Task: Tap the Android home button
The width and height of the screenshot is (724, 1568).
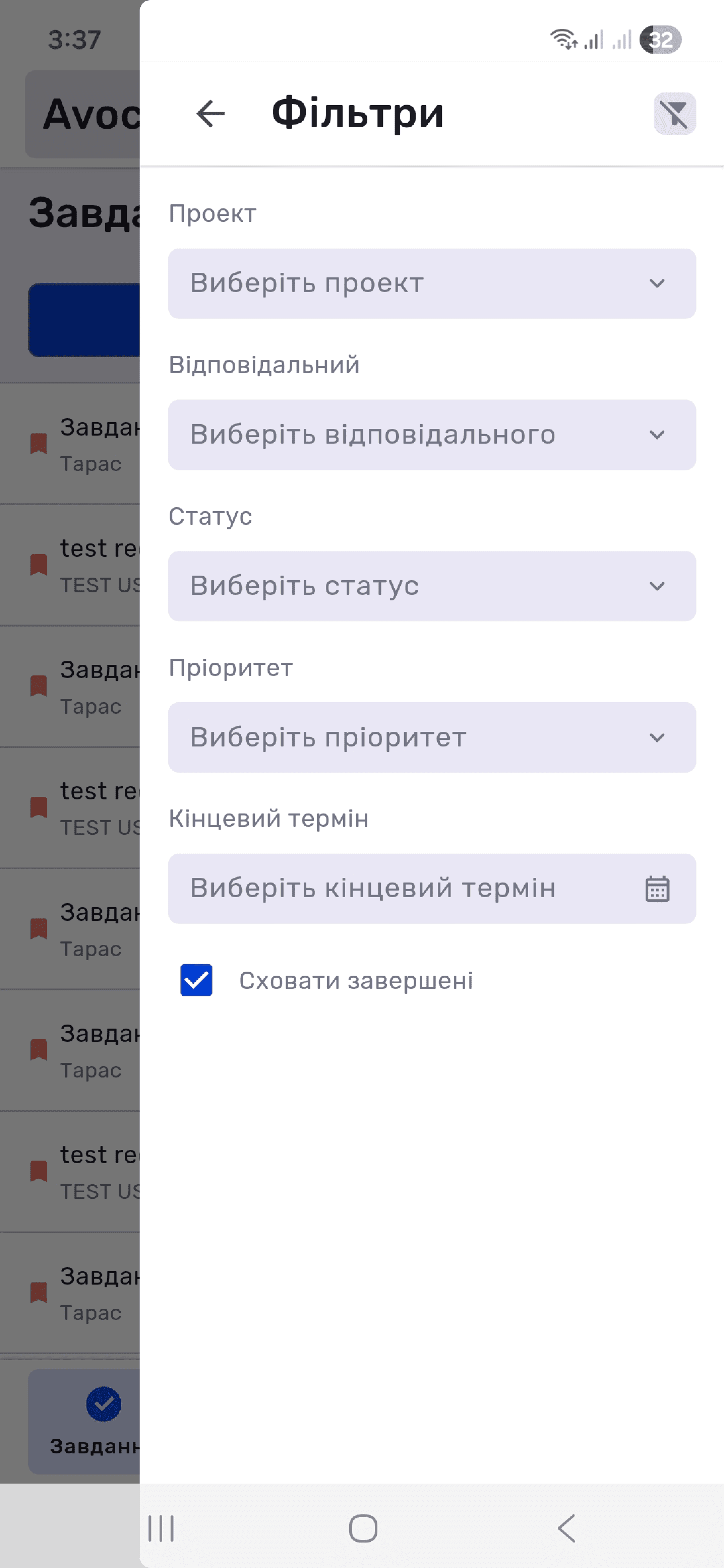Action: [x=363, y=1528]
